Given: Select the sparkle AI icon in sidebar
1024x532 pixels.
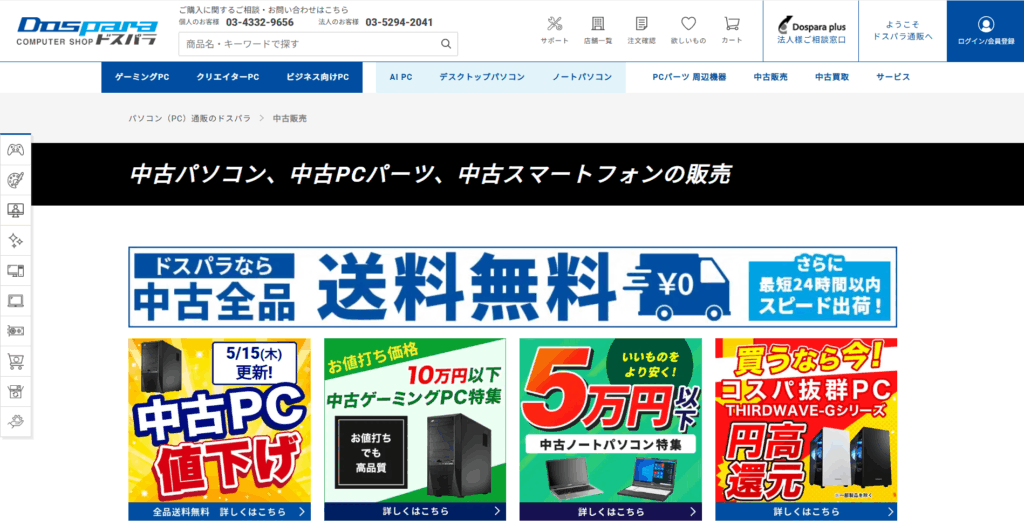Looking at the screenshot, I should [x=16, y=240].
